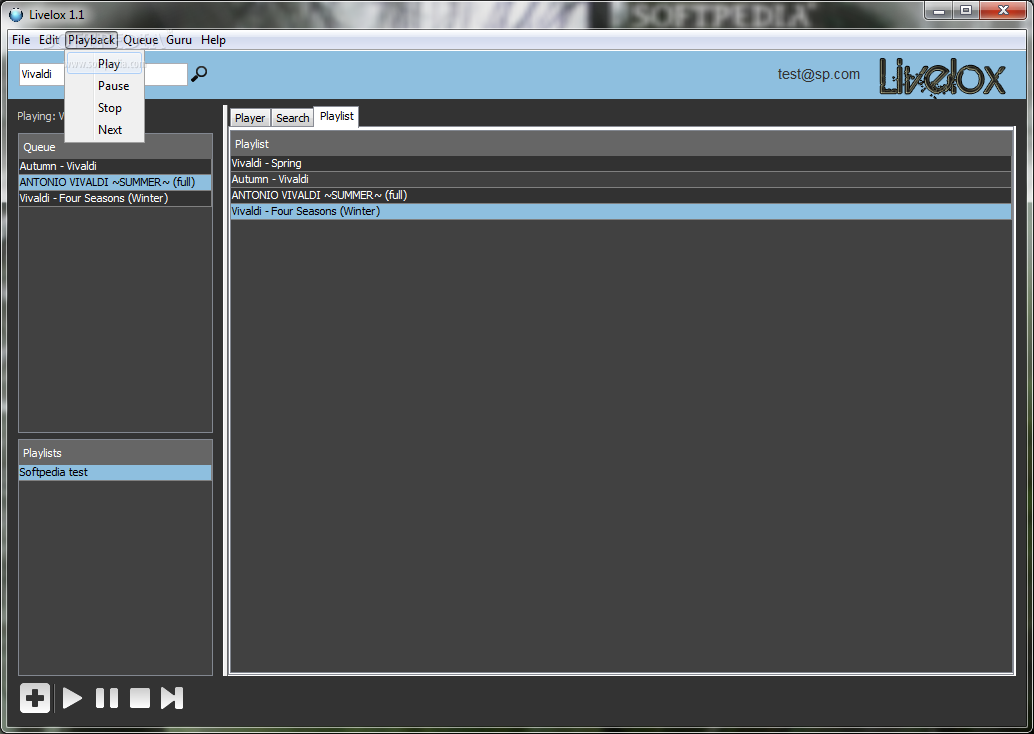The height and width of the screenshot is (734, 1034).
Task: Maximize the Livelox window
Action: 966,11
